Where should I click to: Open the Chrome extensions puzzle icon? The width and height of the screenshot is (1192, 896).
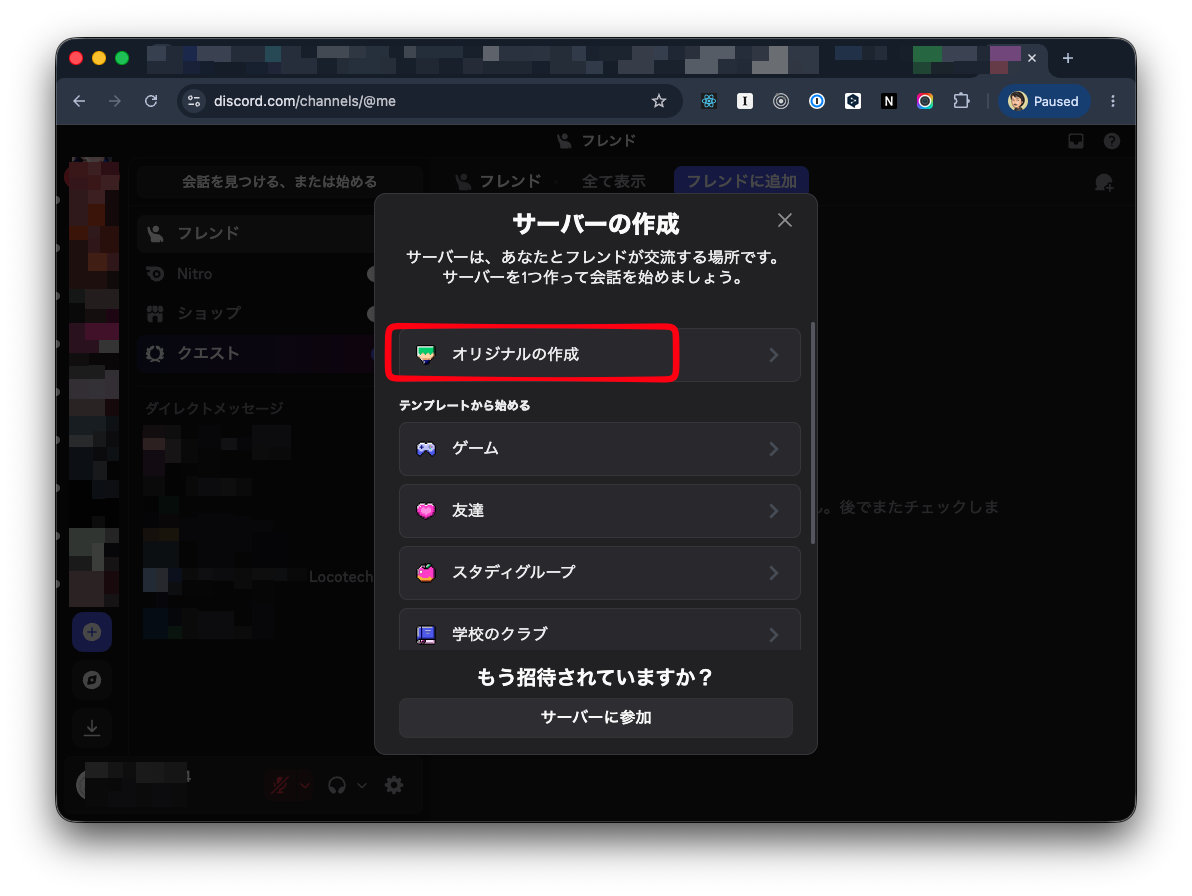[x=961, y=101]
